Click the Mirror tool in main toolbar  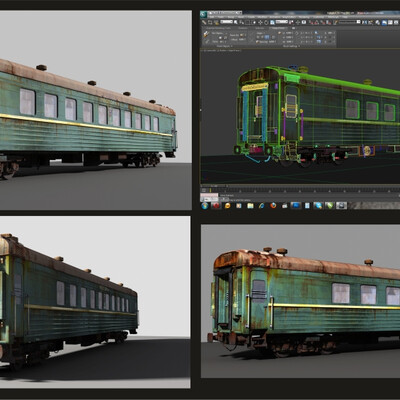pyautogui.click(x=364, y=22)
